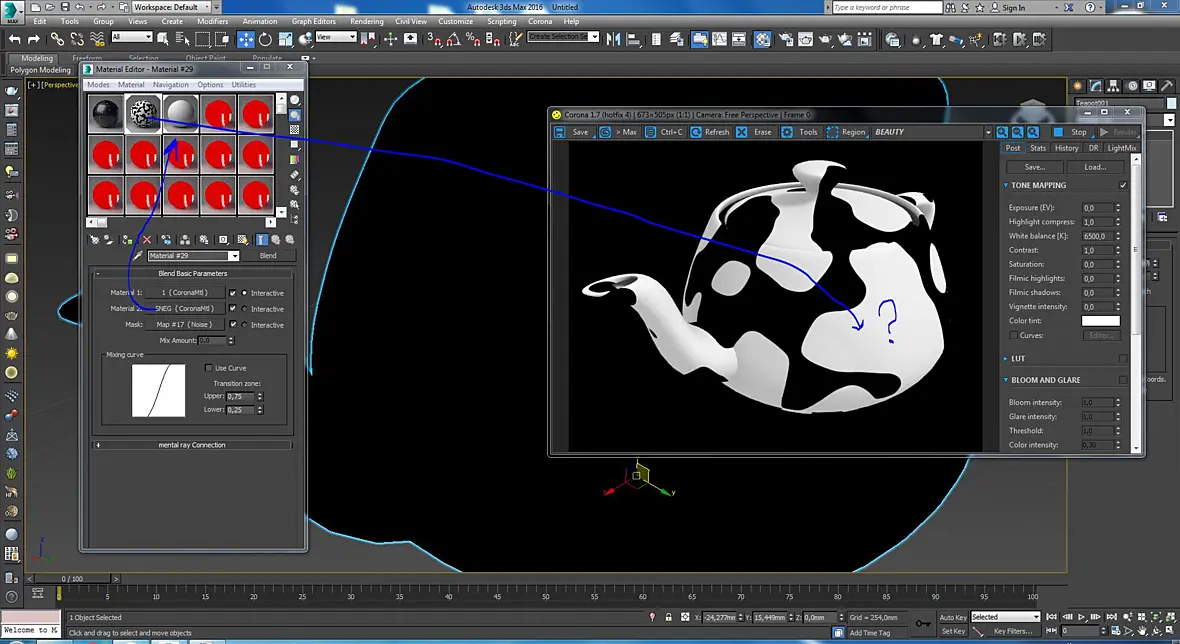Click the white Color tint swatch
Viewport: 1180px width, 644px height.
coord(1100,320)
